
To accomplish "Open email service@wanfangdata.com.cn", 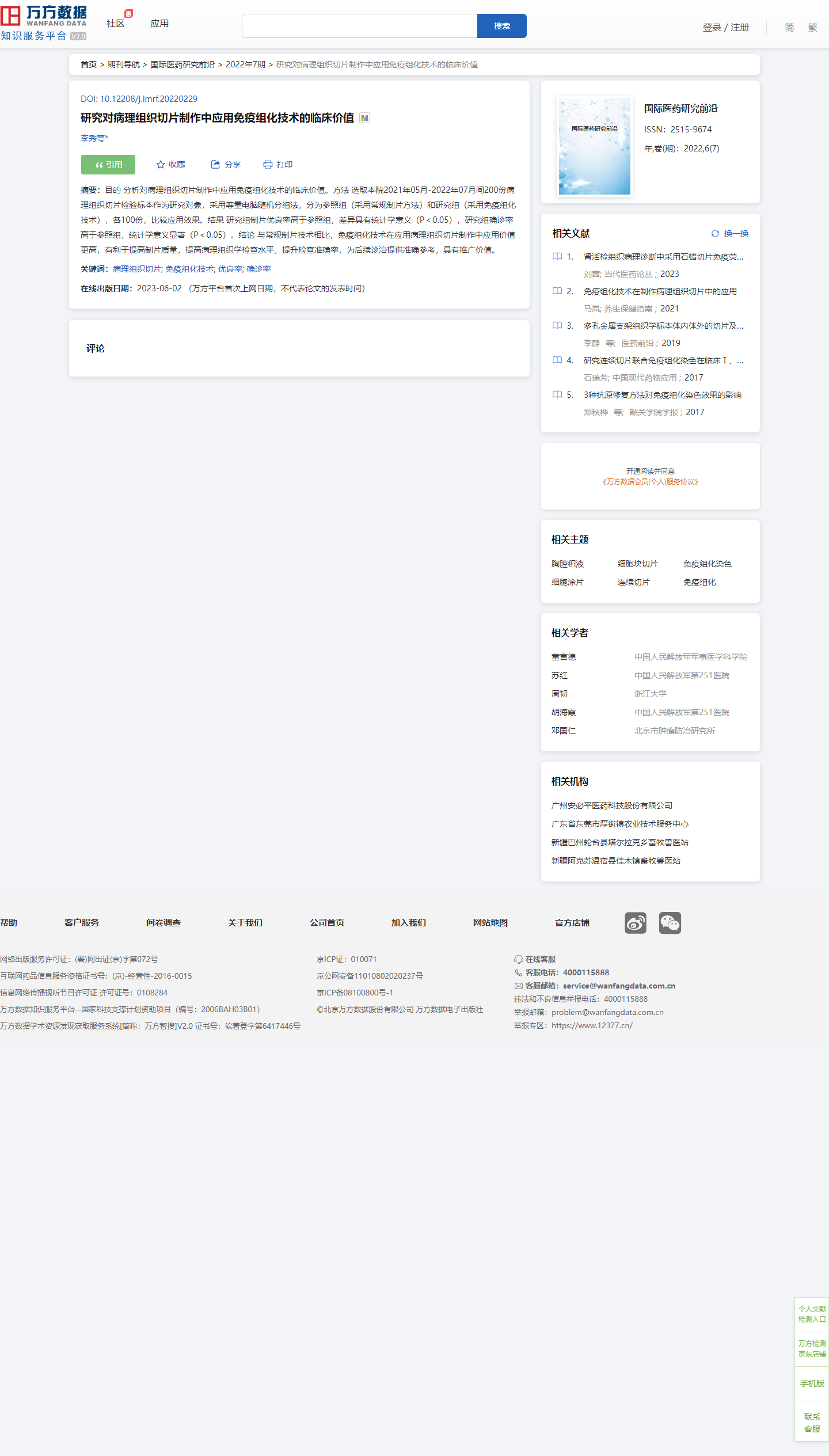I will point(619,986).
